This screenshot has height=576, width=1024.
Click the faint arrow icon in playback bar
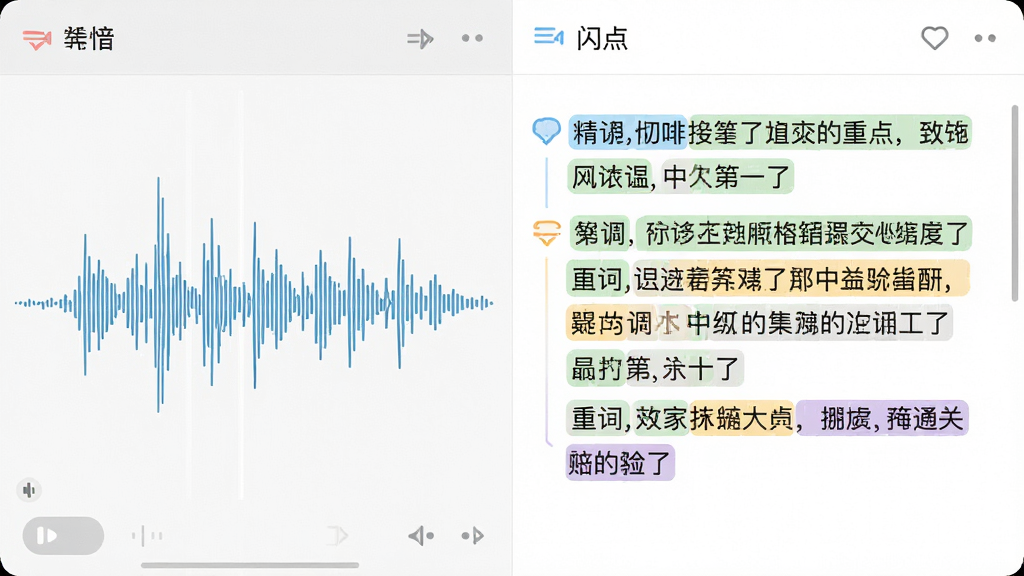click(337, 536)
